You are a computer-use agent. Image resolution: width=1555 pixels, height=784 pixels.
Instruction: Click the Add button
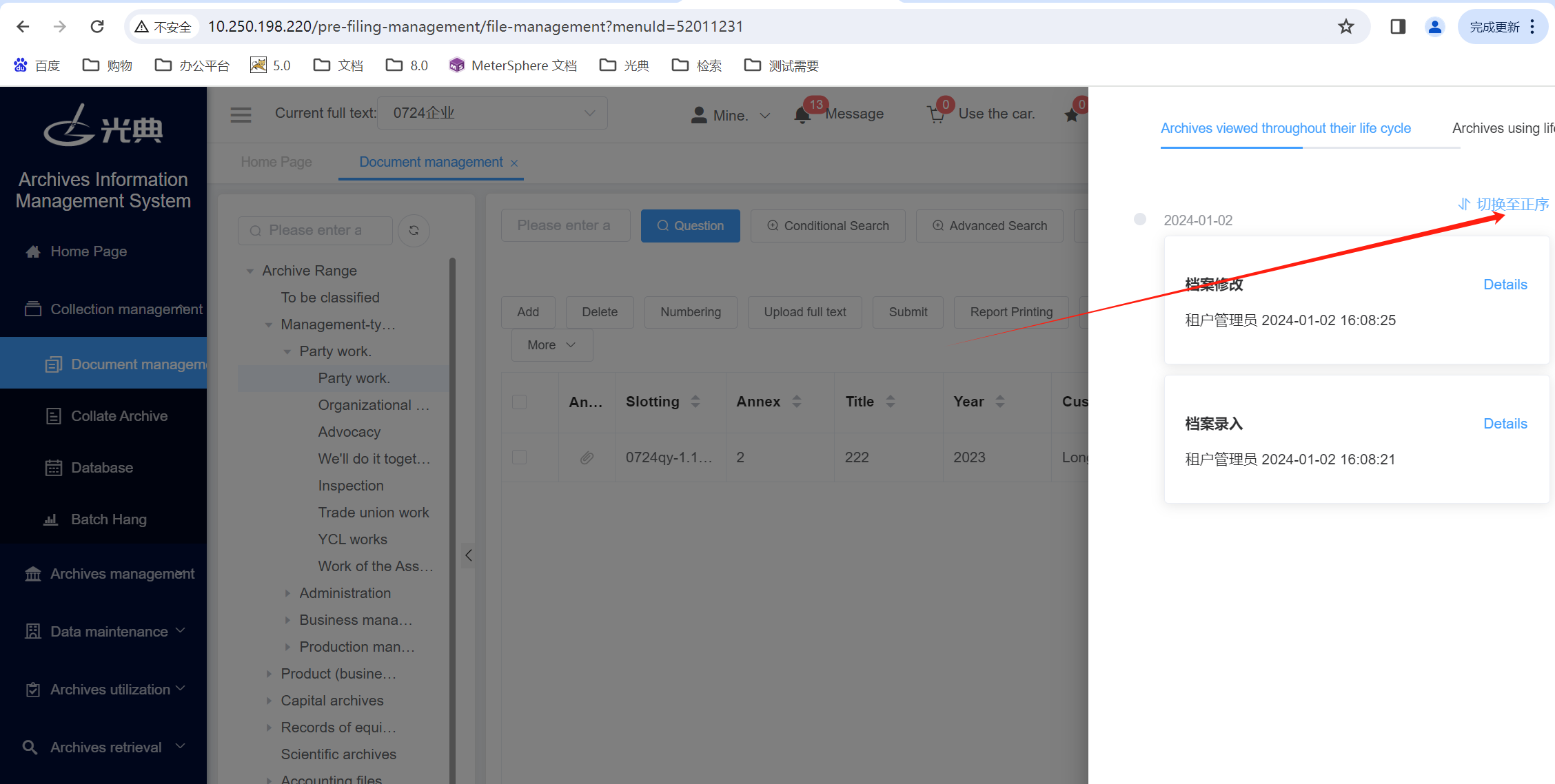528,312
